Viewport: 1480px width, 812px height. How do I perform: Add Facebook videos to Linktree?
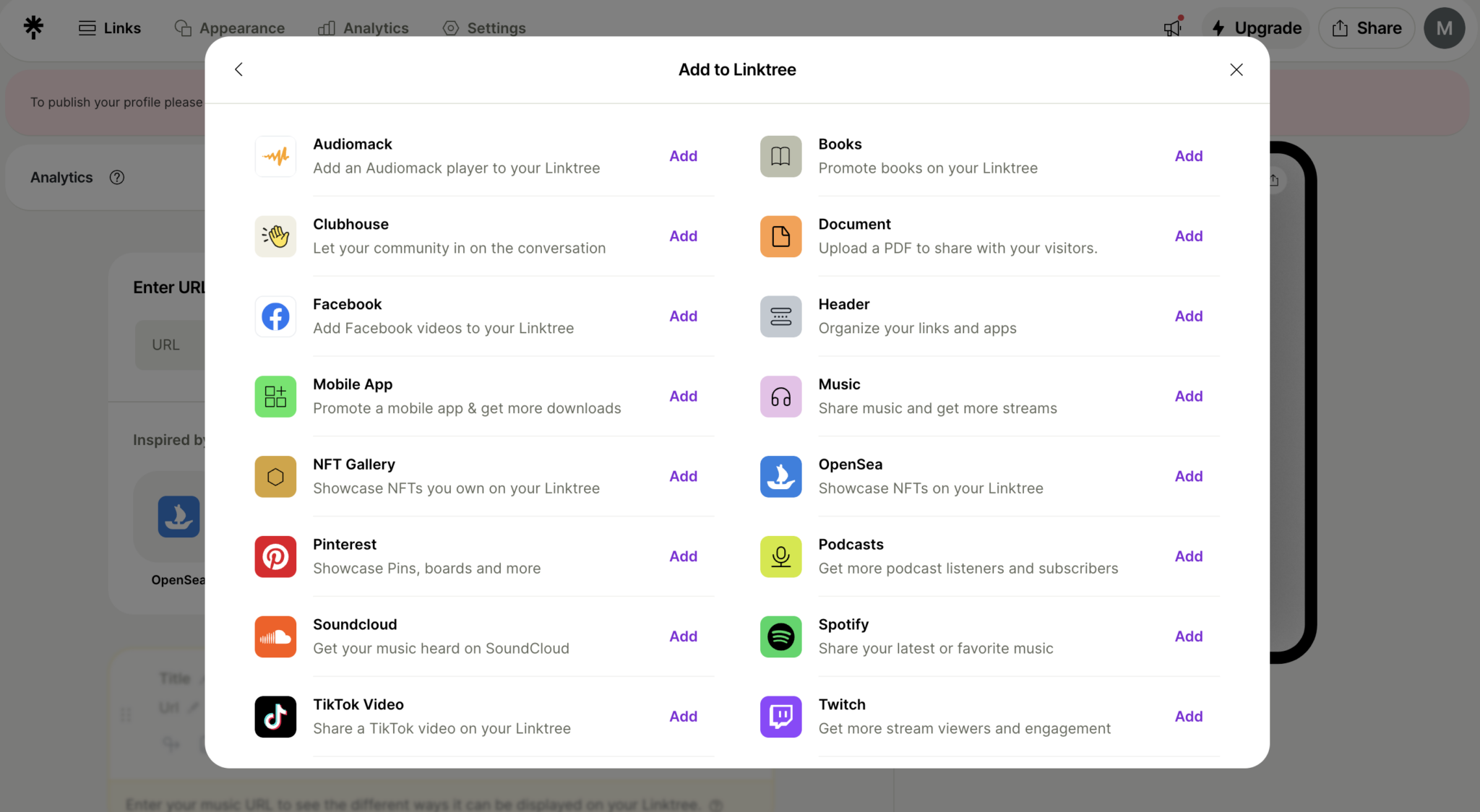(683, 316)
